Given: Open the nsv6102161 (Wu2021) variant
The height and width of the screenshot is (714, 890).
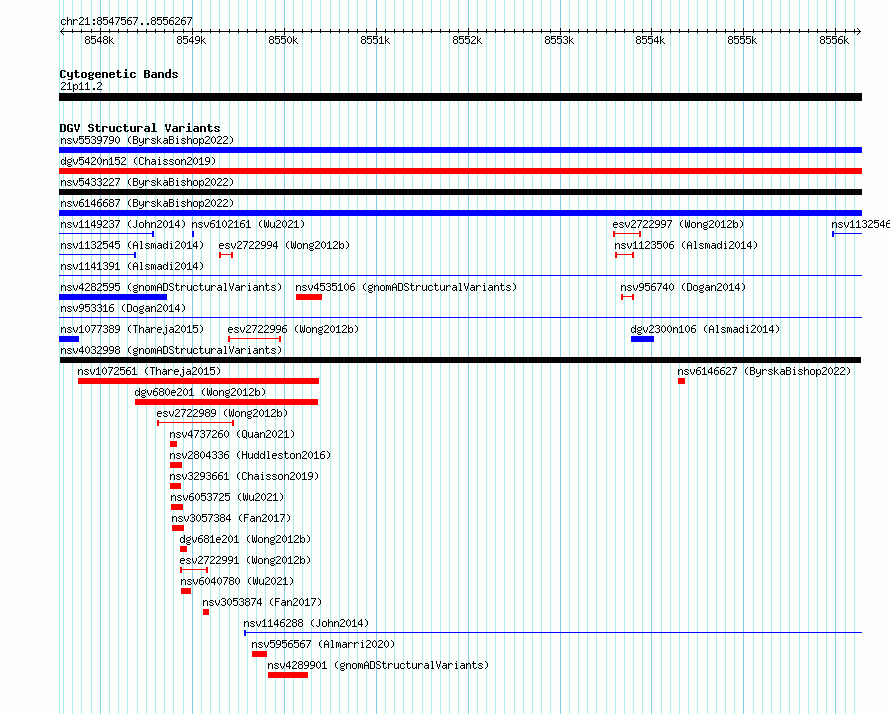Looking at the screenshot, I should [x=248, y=224].
